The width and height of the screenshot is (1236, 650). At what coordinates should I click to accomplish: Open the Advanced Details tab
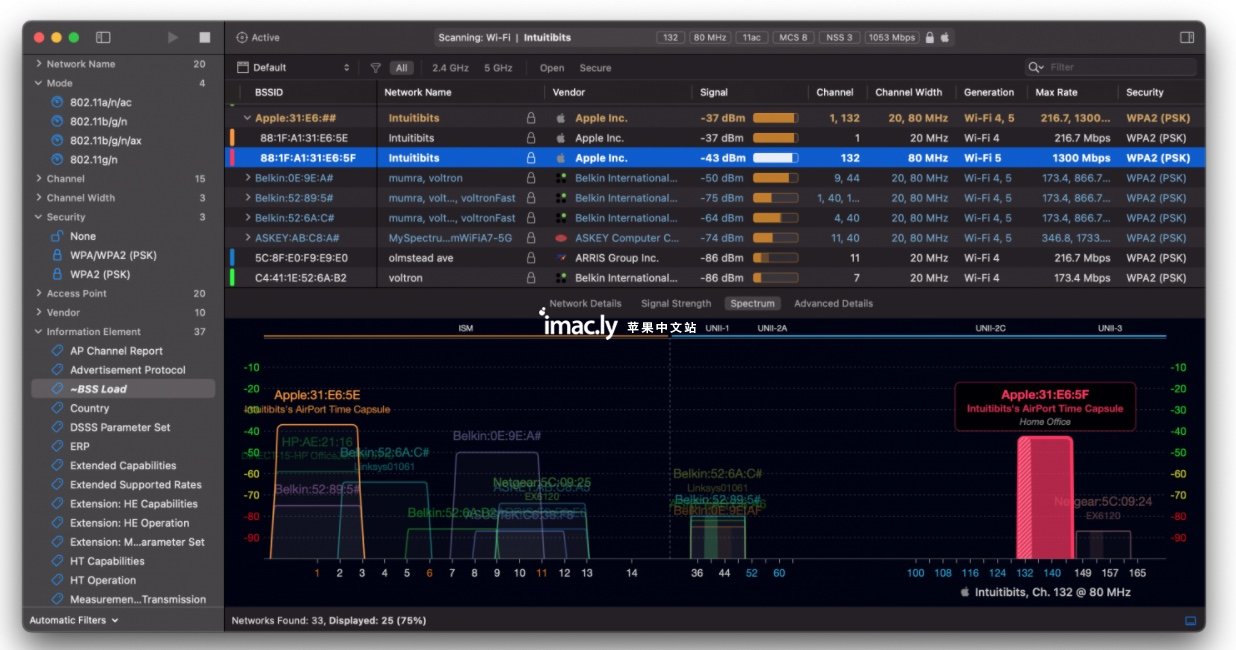(833, 303)
